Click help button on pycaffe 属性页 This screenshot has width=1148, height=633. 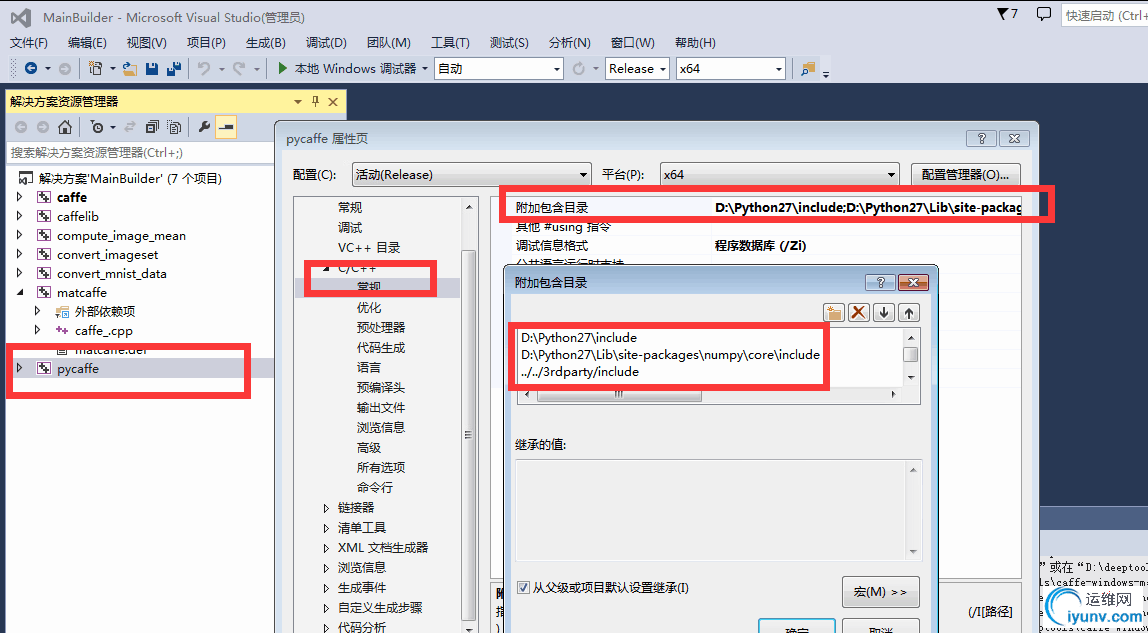[981, 138]
